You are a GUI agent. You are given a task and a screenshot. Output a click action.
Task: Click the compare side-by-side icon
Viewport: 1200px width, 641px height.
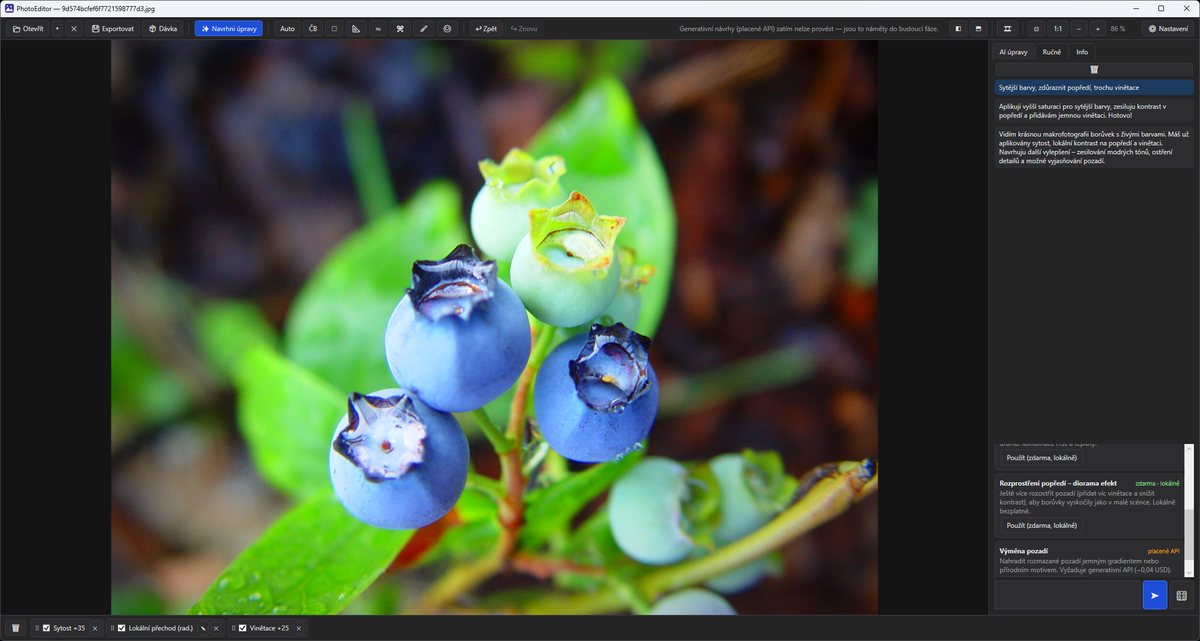1007,29
